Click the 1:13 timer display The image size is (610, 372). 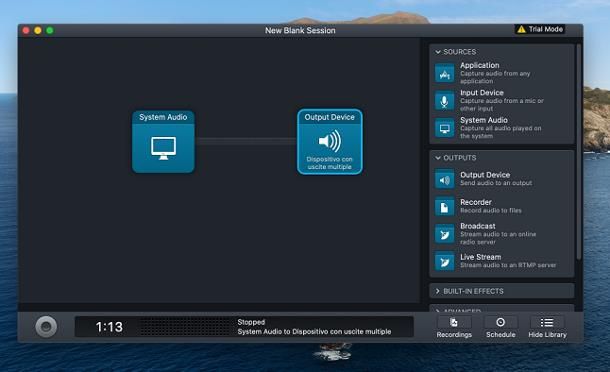coord(109,327)
